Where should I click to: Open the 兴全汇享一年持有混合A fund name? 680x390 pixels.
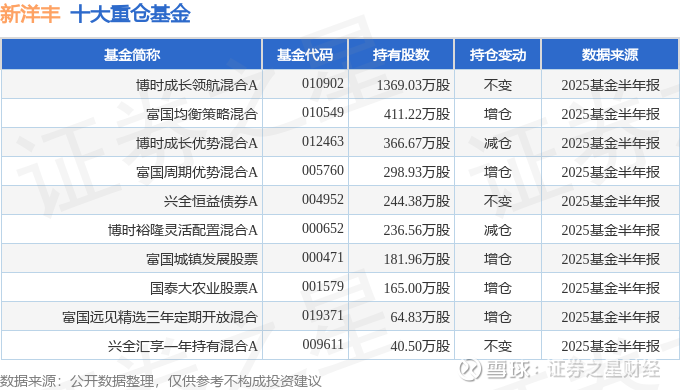coord(183,346)
